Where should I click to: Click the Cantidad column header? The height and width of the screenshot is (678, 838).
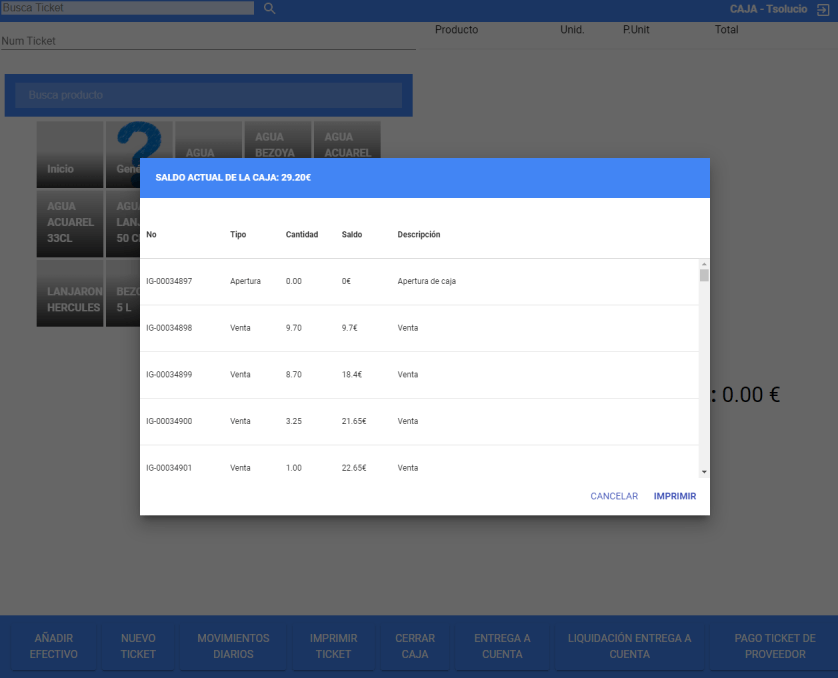(301, 235)
